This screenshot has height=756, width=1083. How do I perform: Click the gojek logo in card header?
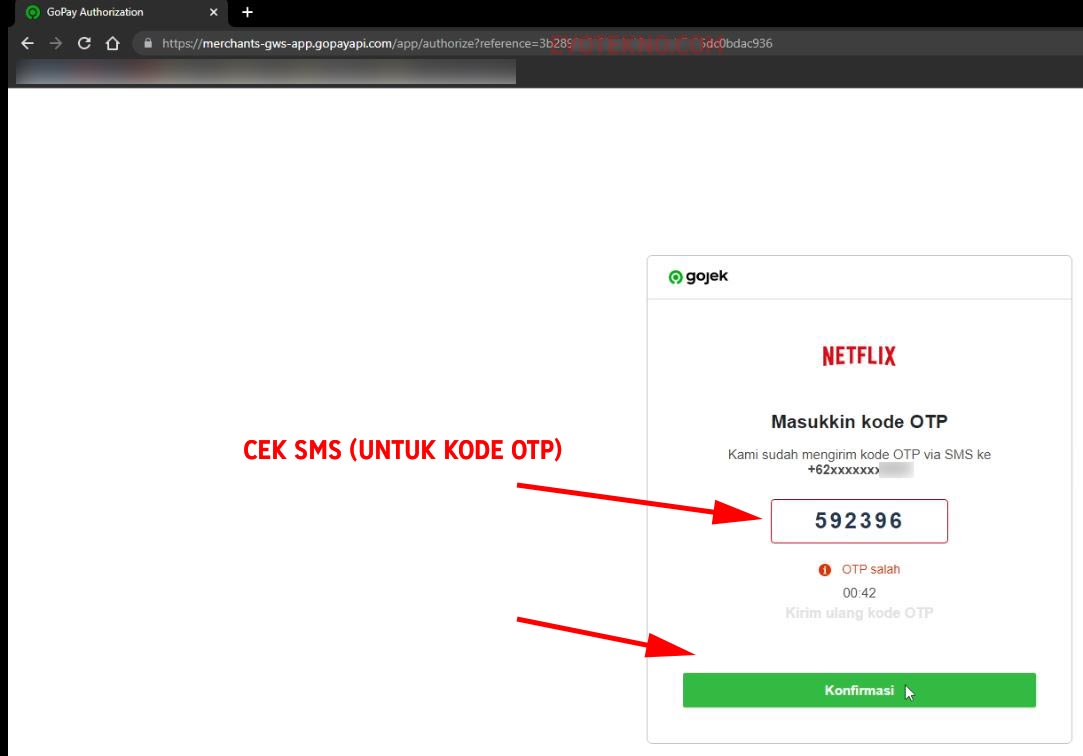point(698,277)
